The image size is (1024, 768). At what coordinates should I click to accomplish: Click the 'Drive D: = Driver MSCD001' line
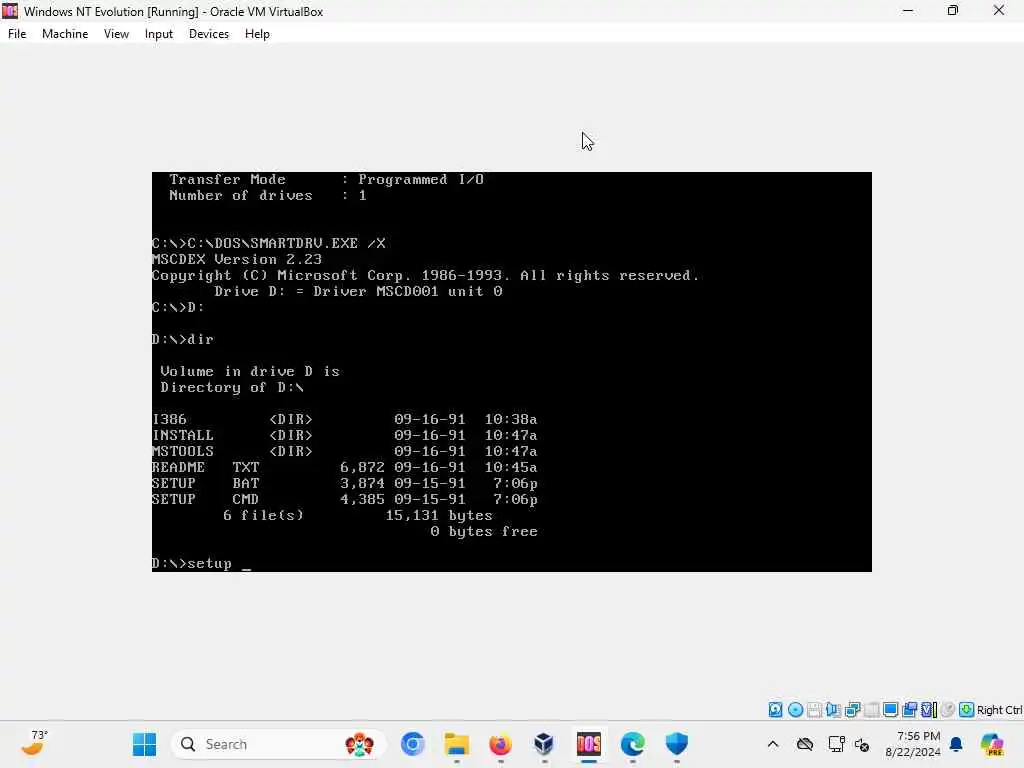[358, 291]
